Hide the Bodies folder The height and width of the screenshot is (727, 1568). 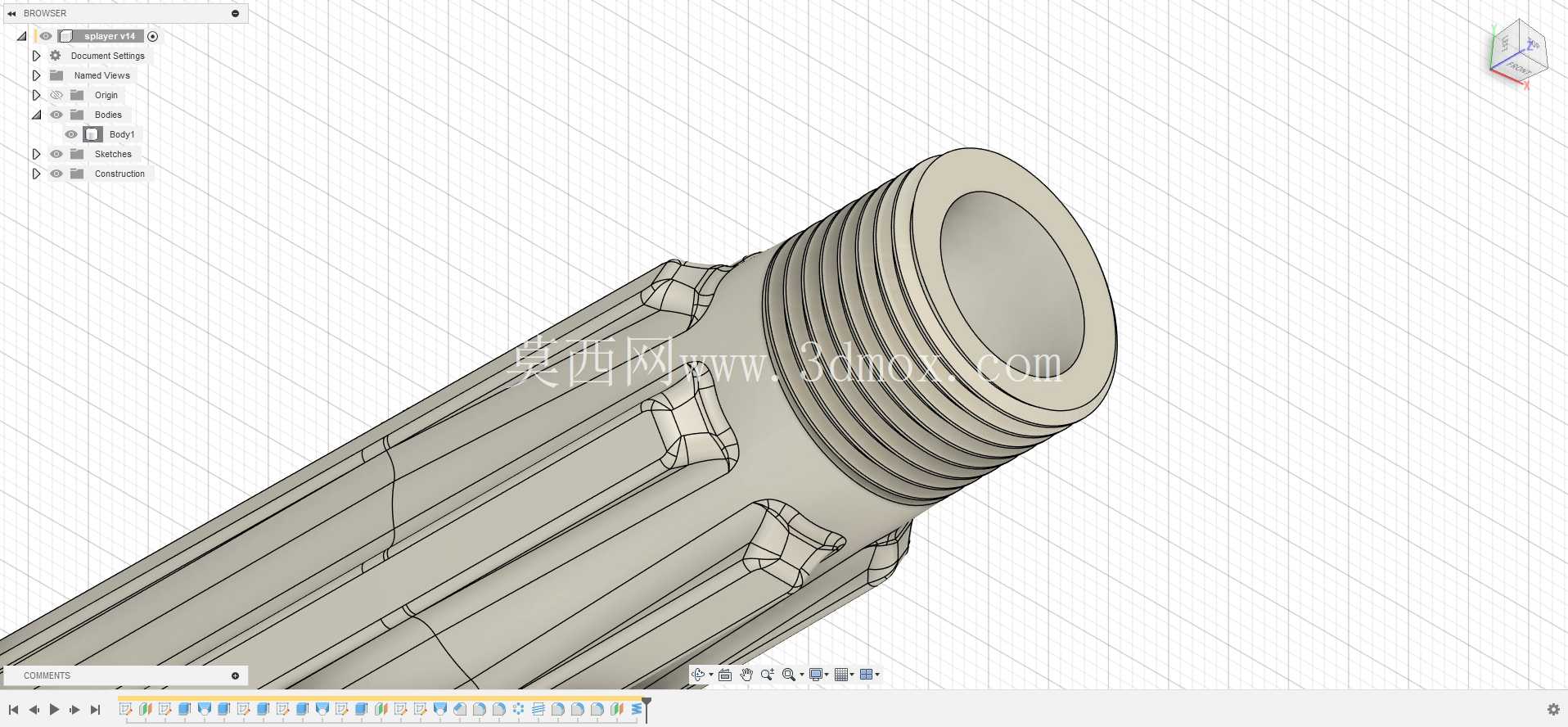[56, 115]
